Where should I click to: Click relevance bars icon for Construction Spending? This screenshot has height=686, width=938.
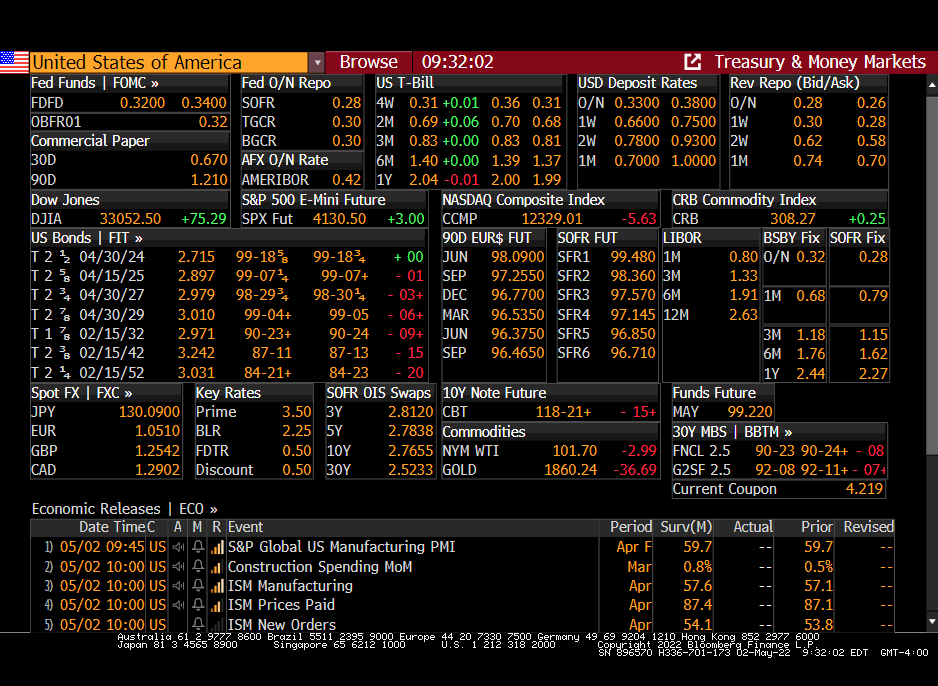(217, 566)
